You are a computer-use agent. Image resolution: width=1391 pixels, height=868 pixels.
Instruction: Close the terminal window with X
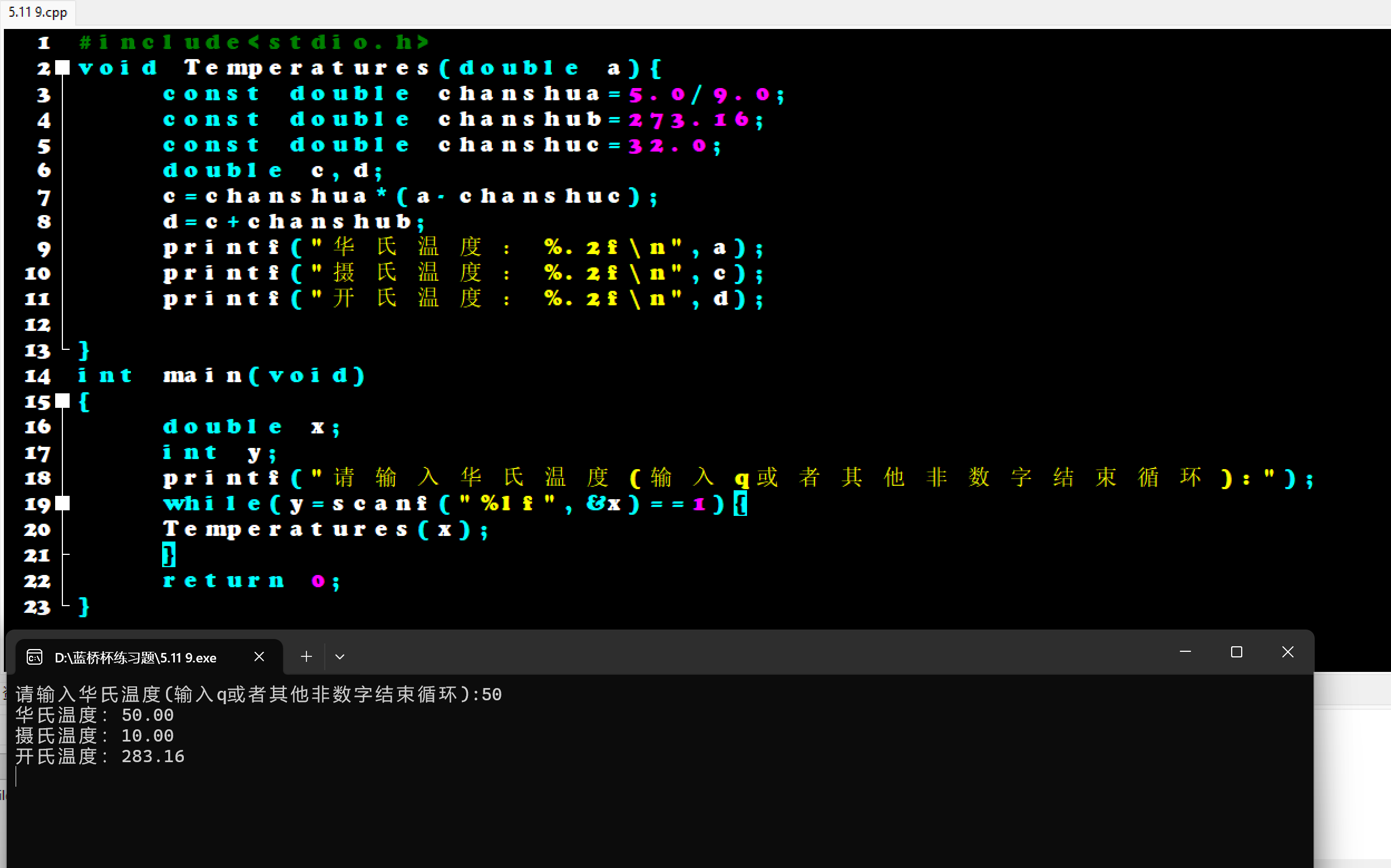(x=1288, y=652)
